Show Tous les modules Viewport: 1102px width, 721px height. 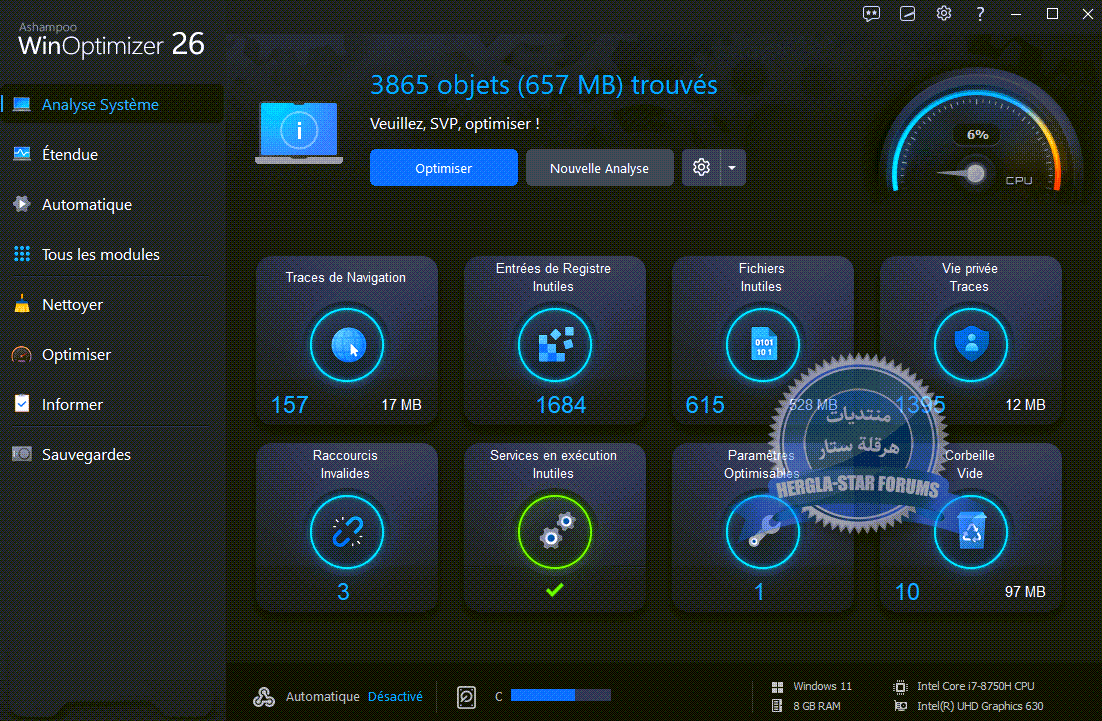pyautogui.click(x=112, y=254)
